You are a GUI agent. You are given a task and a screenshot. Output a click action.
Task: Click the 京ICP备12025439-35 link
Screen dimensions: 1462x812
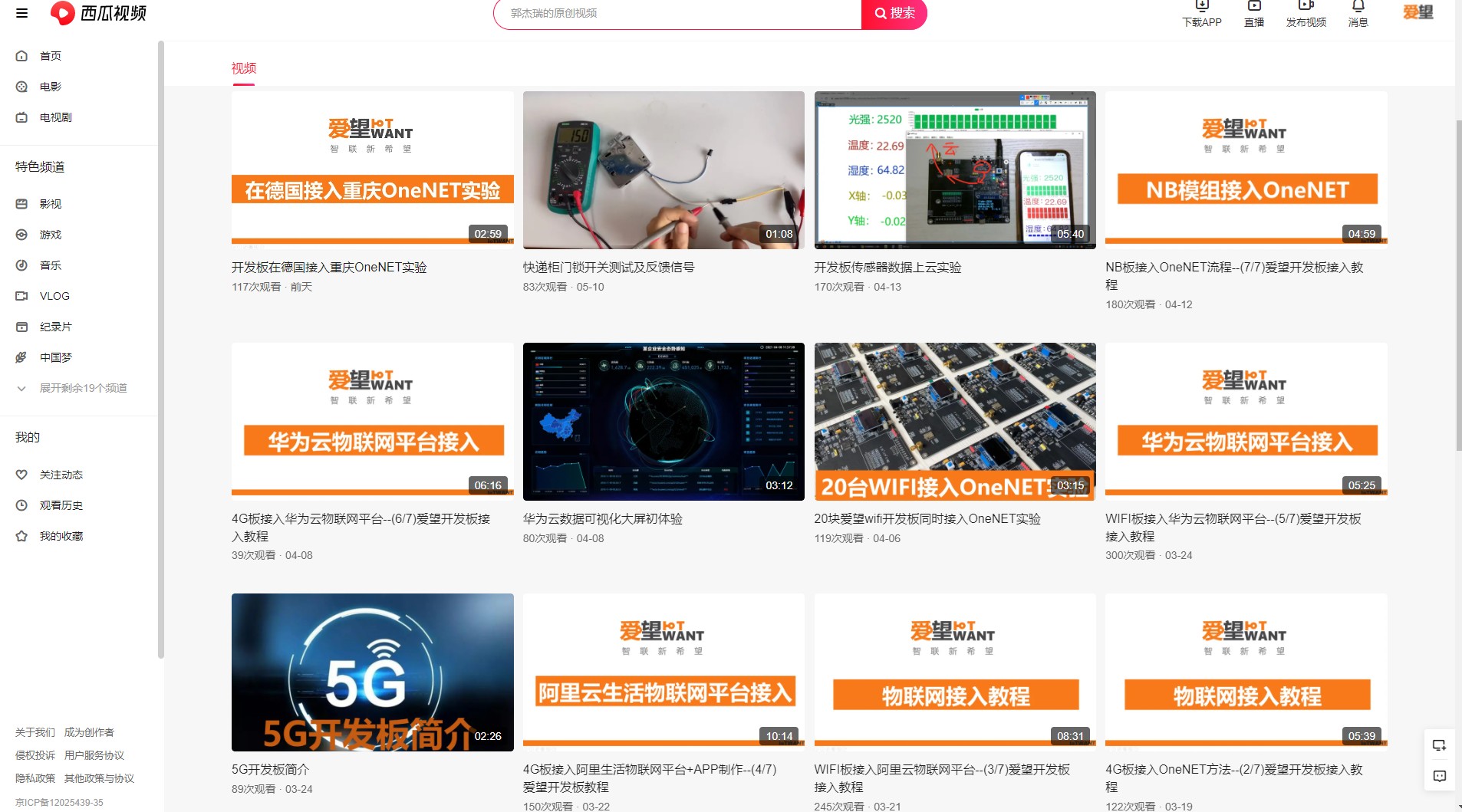[x=59, y=803]
